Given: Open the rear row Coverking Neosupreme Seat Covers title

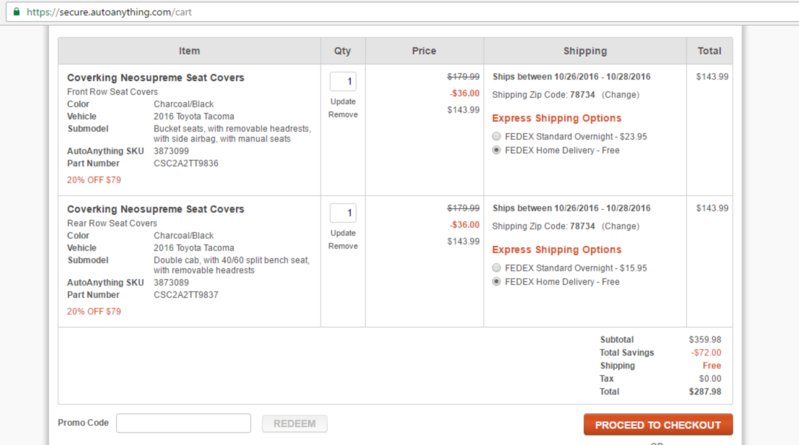Looking at the screenshot, I should click(x=155, y=209).
